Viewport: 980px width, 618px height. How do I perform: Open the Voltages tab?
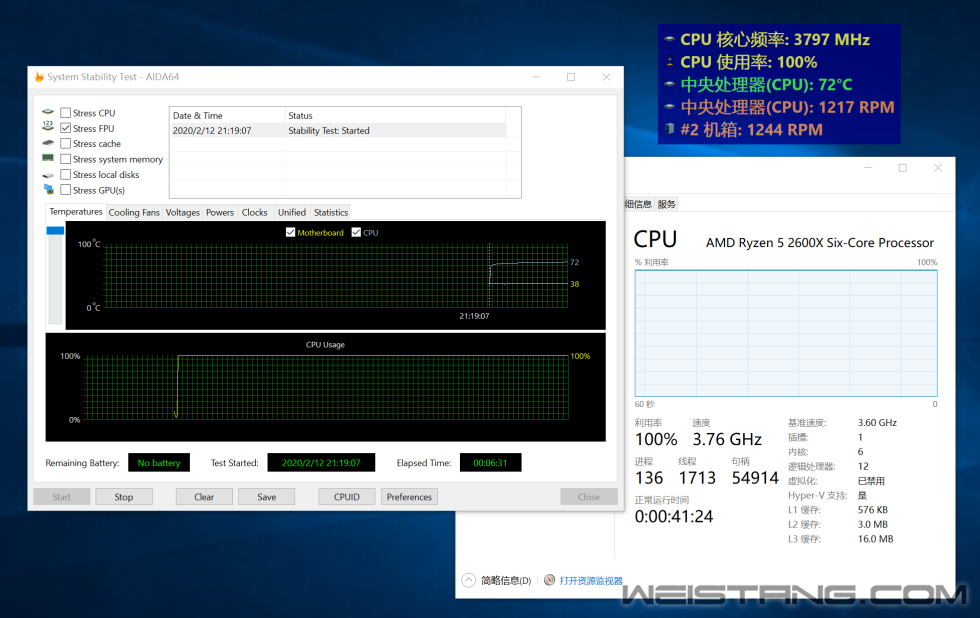(183, 212)
